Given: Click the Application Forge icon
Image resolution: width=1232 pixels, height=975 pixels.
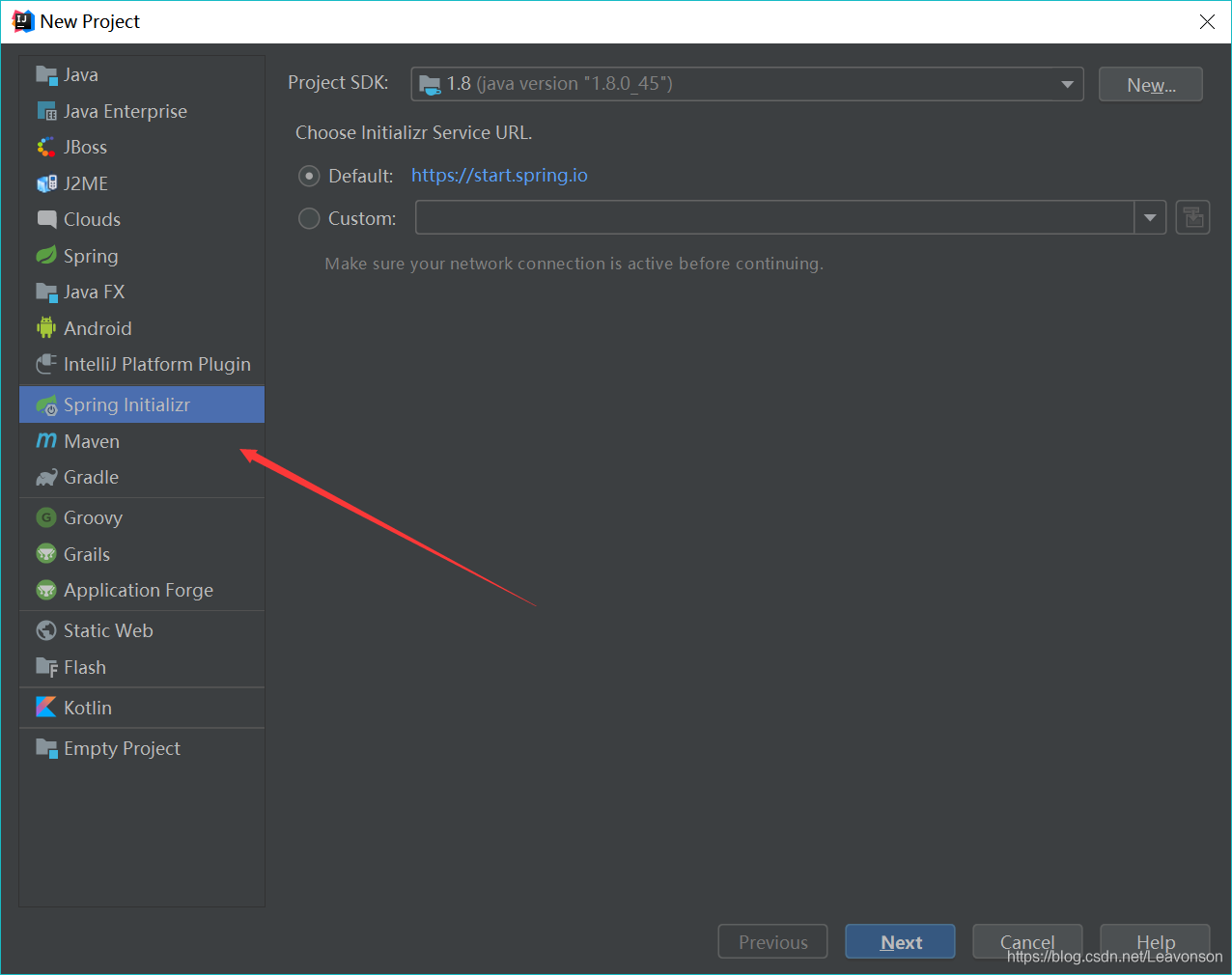Looking at the screenshot, I should pos(46,590).
